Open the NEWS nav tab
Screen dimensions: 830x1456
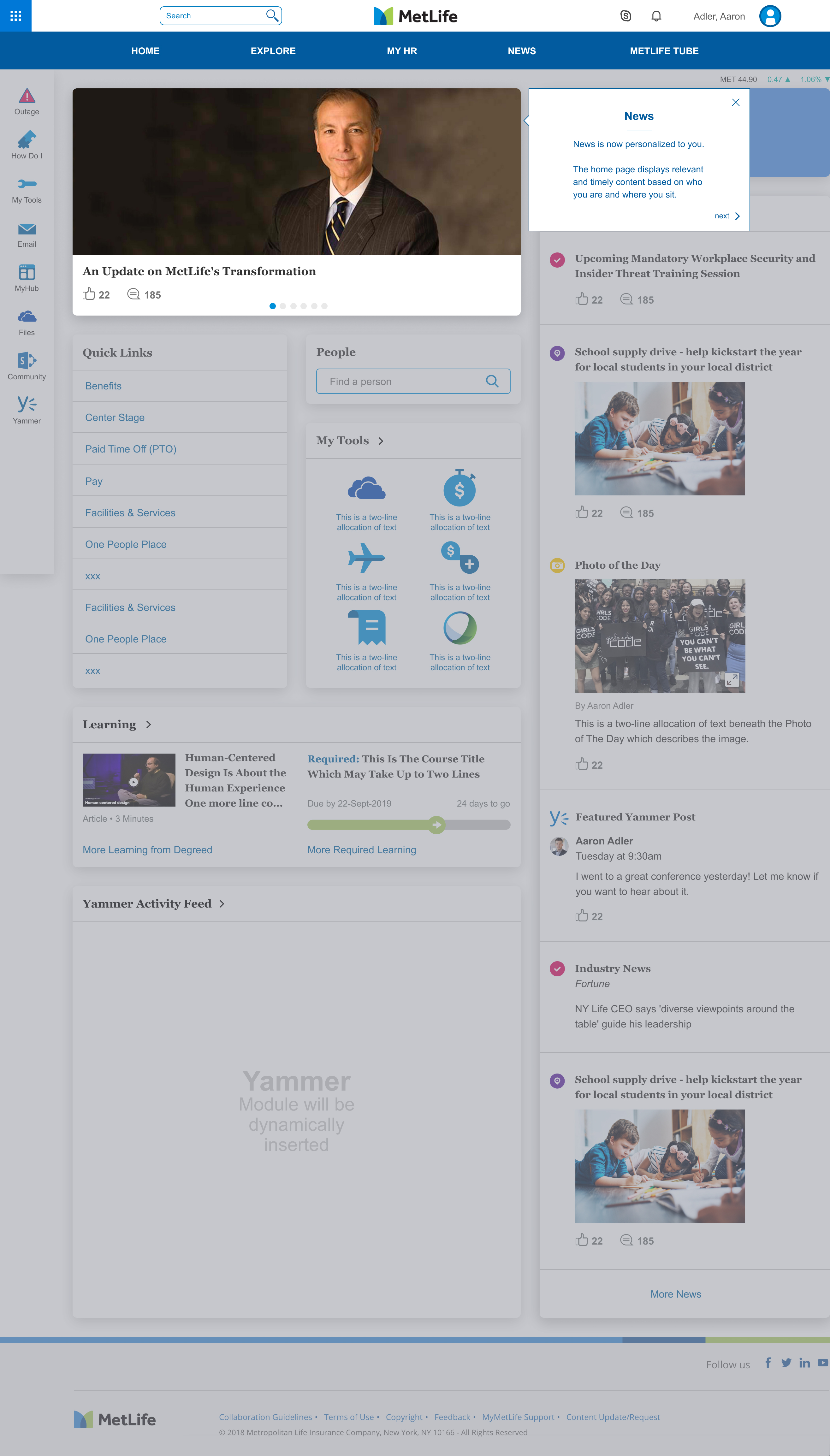pyautogui.click(x=522, y=51)
